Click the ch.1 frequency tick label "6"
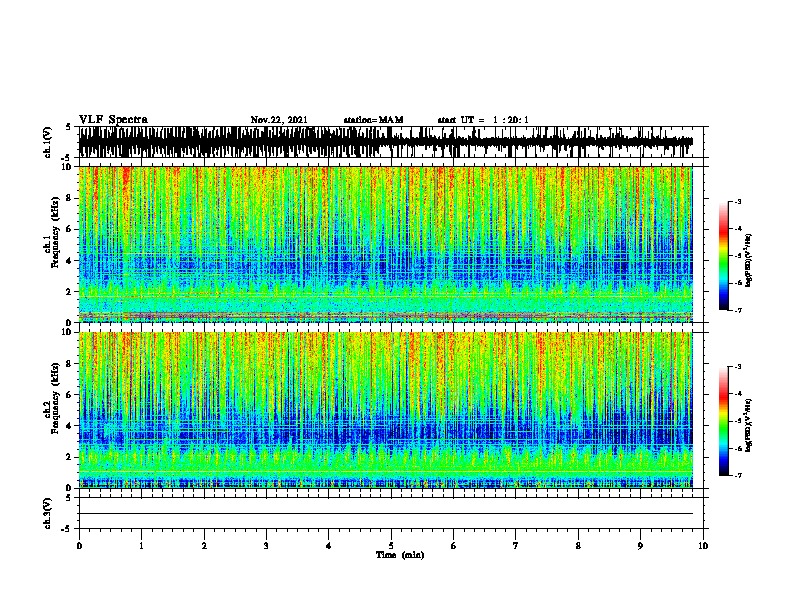The height and width of the screenshot is (612, 792). [69, 229]
